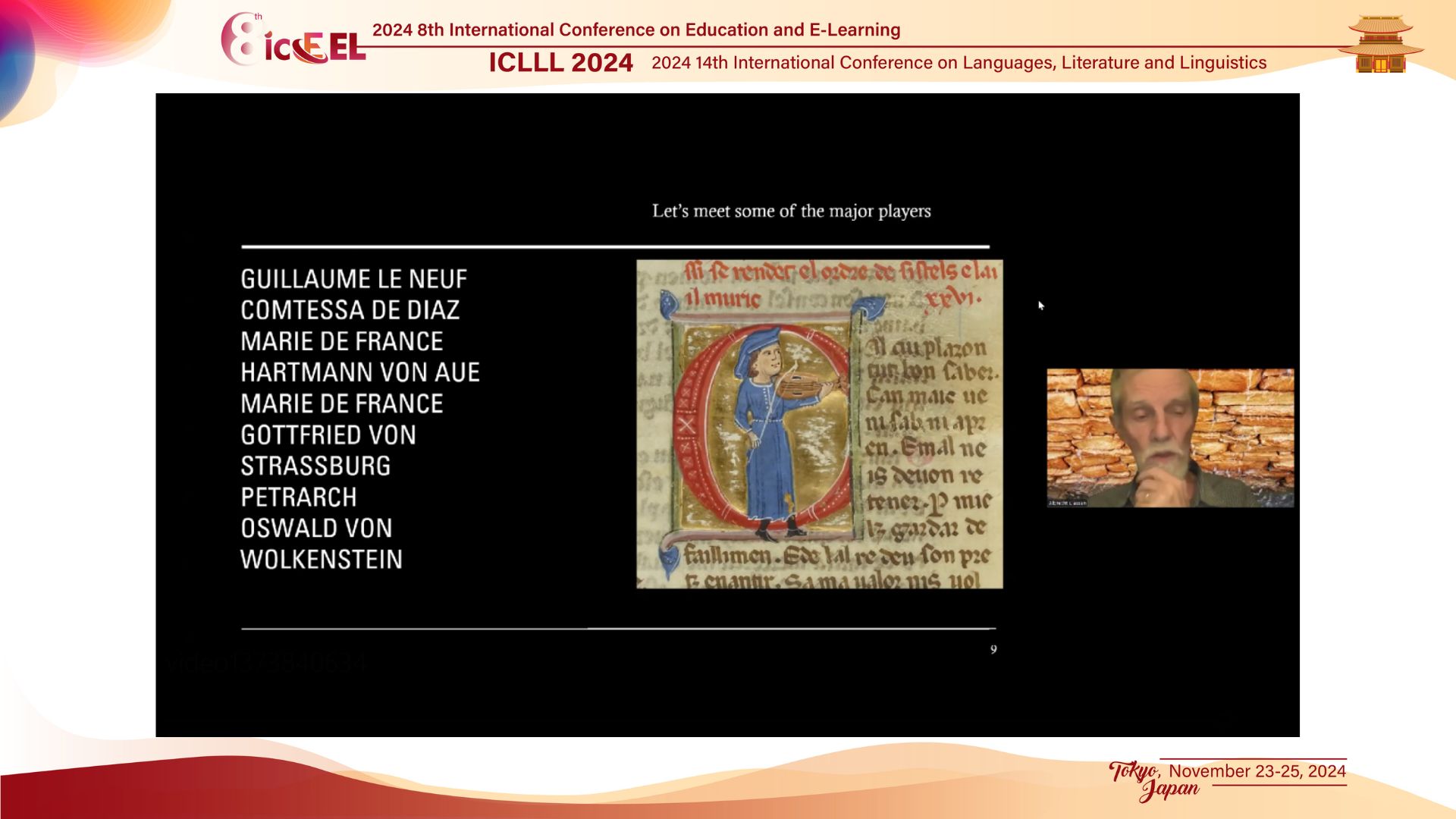Click the "2024 8th International Conference on Education and E-Learning" text

636,30
